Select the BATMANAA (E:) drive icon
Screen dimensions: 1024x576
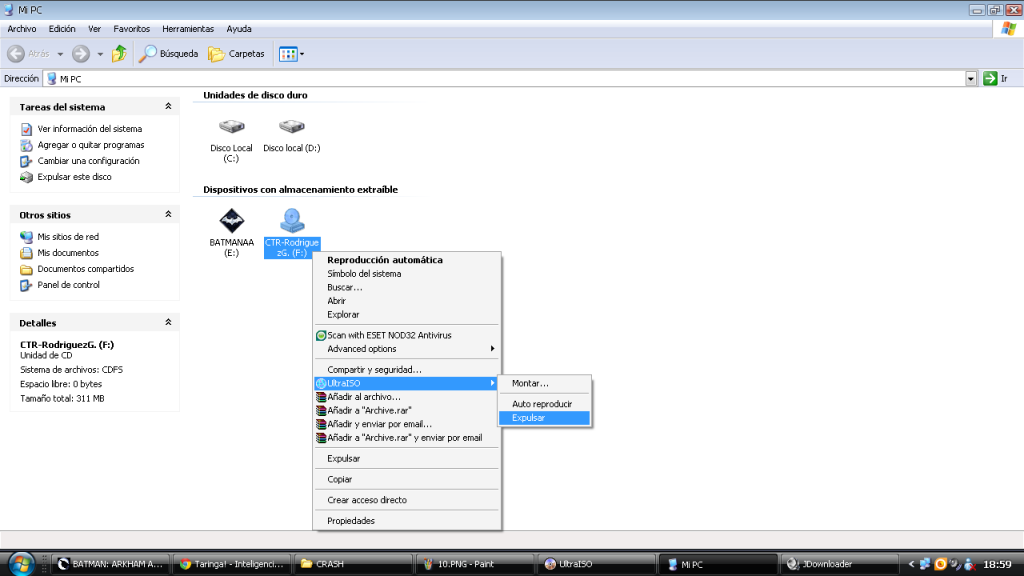click(x=231, y=221)
